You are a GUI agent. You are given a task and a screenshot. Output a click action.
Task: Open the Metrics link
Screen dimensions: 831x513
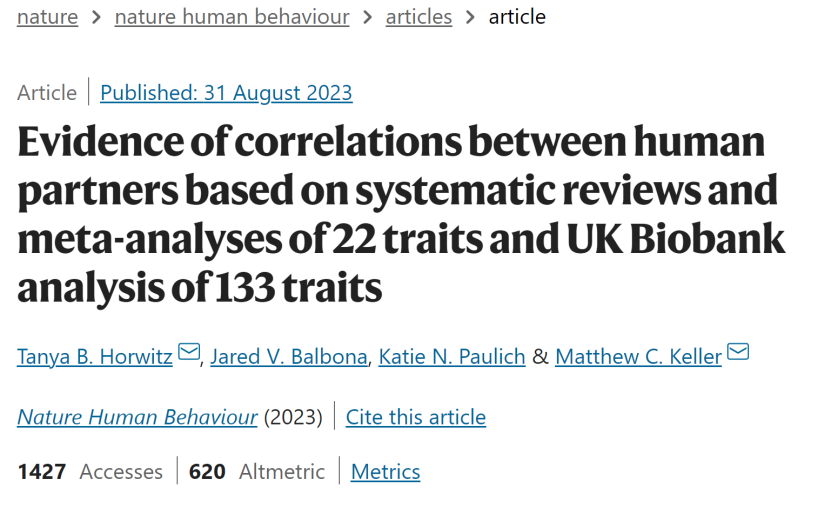pos(385,472)
